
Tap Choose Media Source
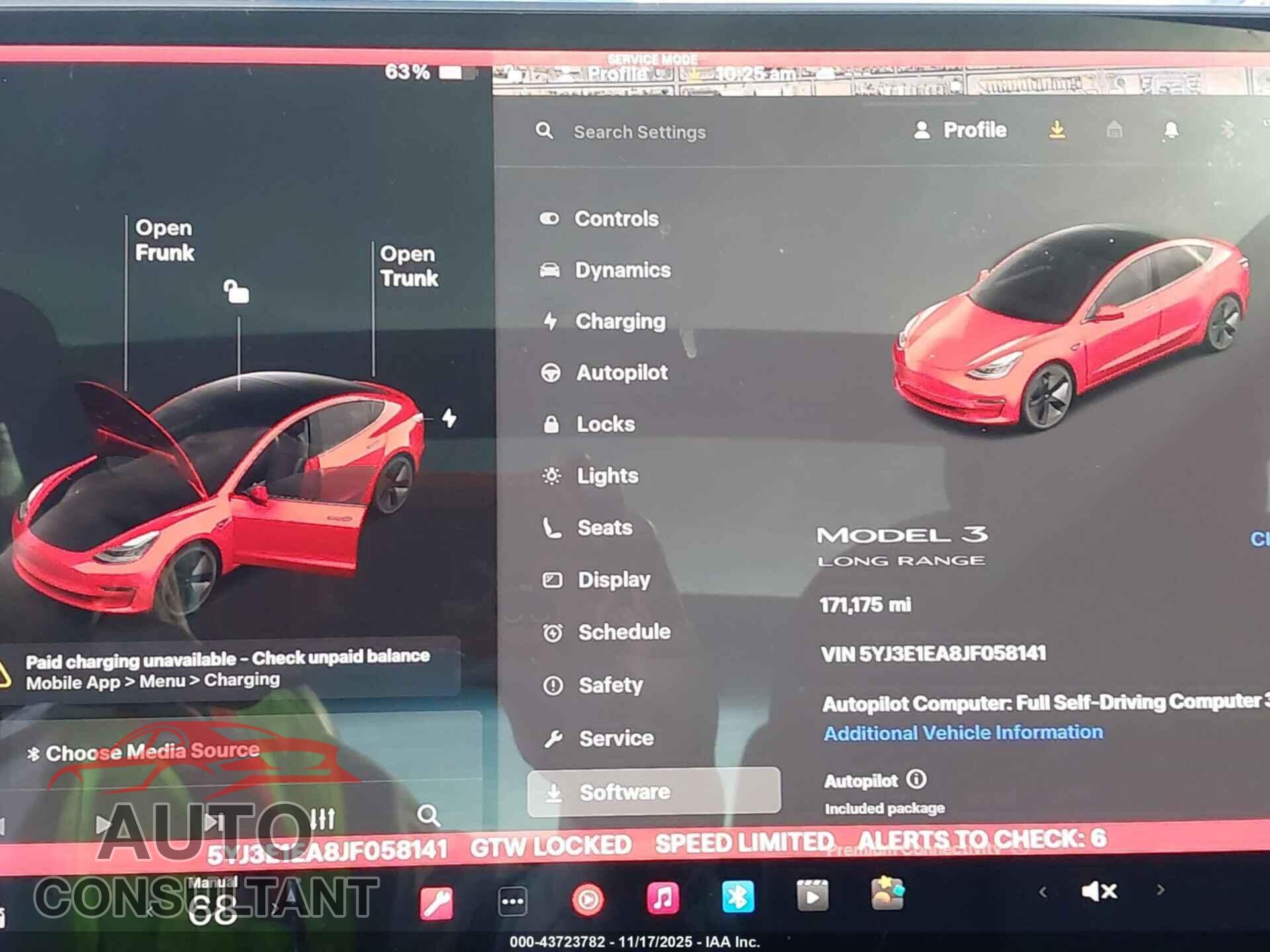(144, 752)
